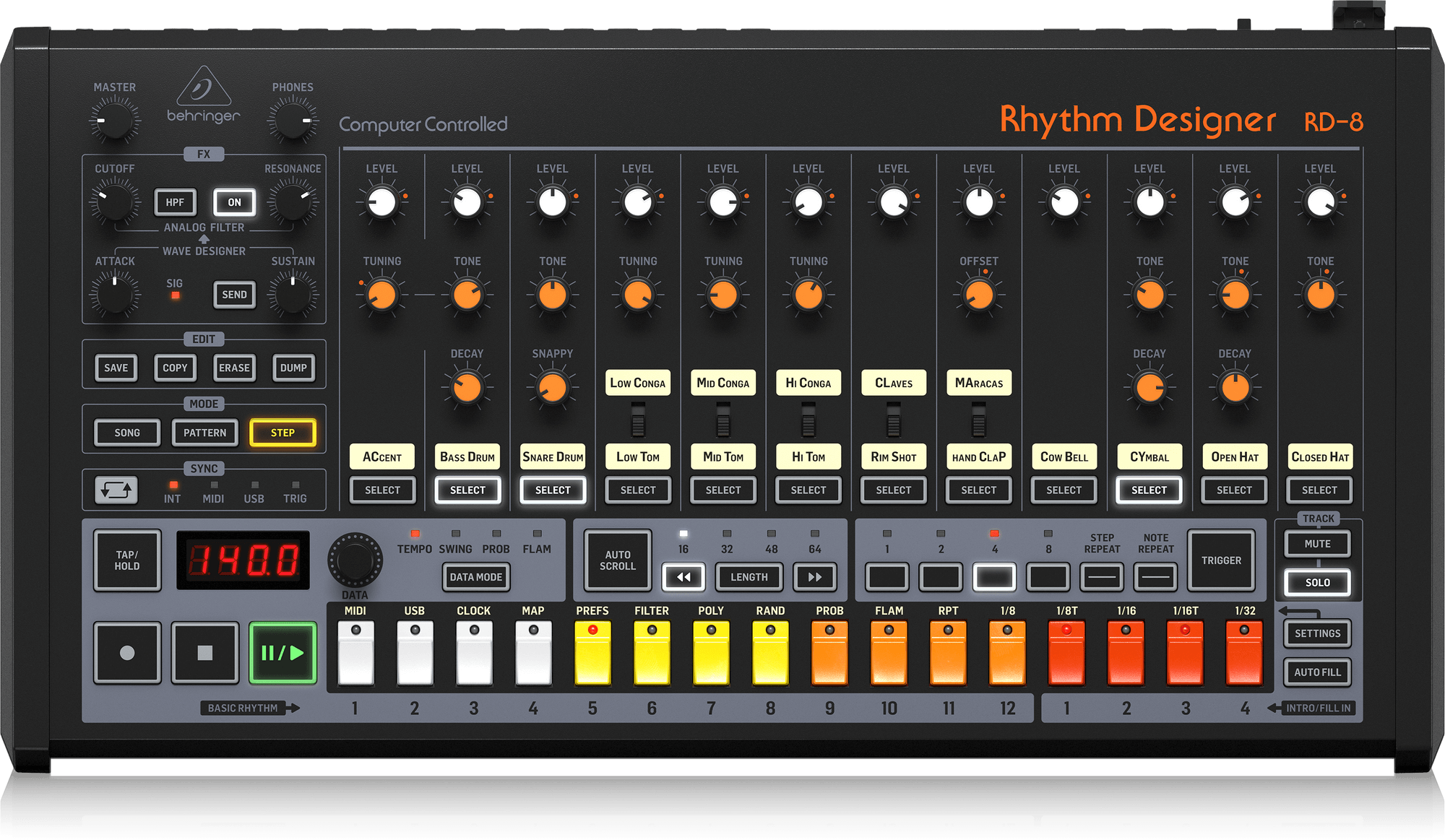Click the fast-forward double-arrow button under 64

(x=815, y=577)
